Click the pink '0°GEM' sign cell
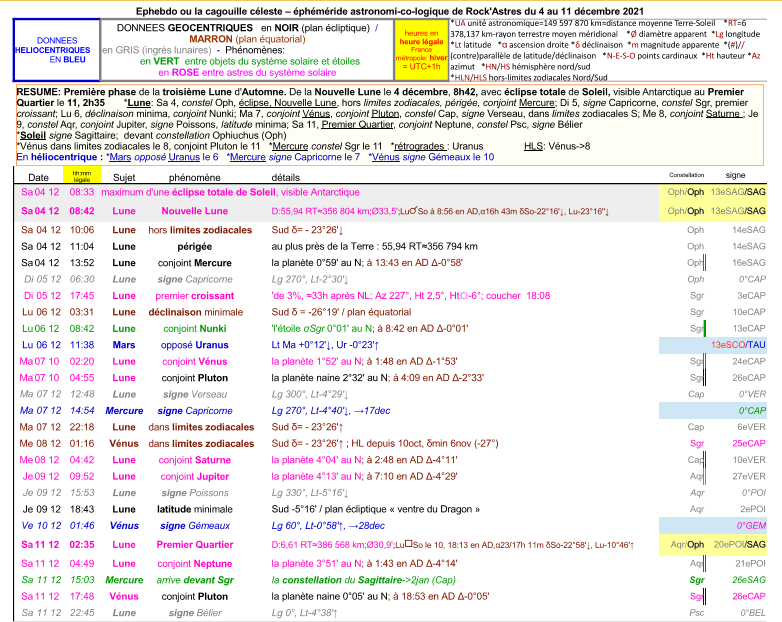Screen dimensions: 782x622 [751, 526]
